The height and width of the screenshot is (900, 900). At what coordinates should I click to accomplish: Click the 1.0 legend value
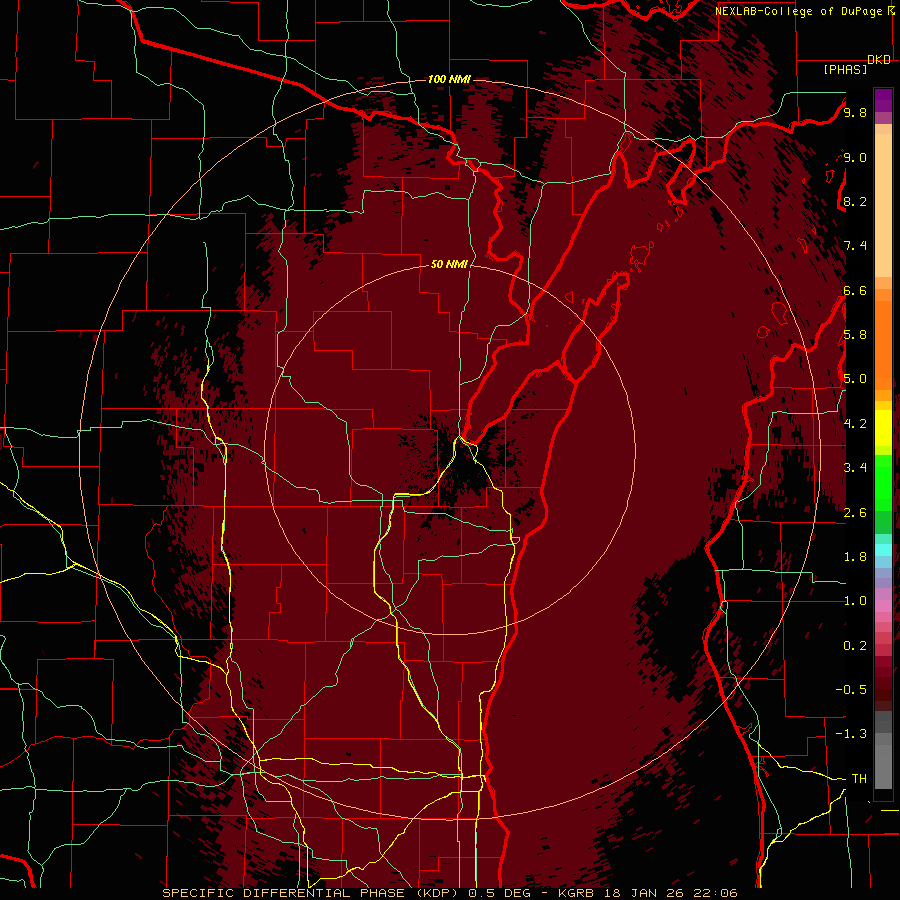[x=855, y=601]
